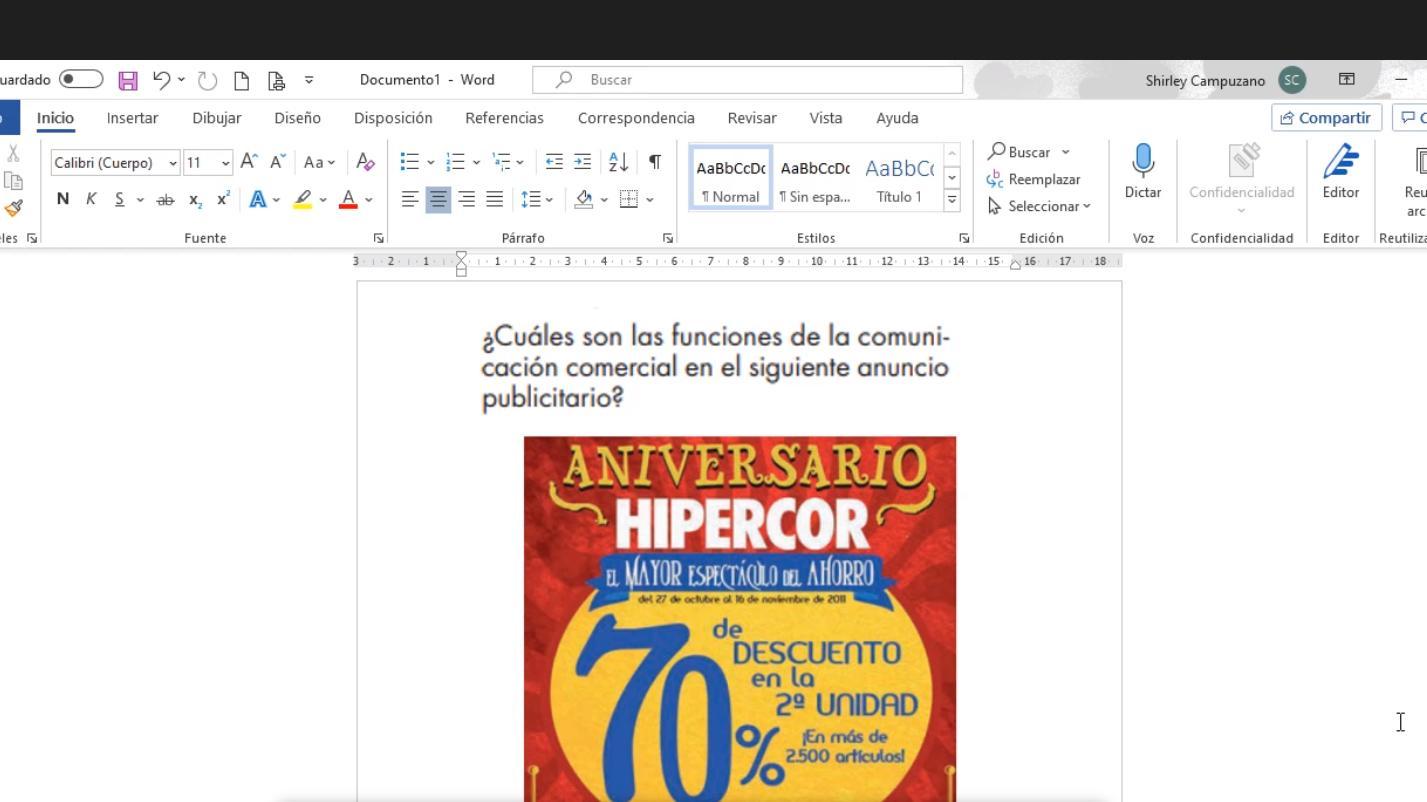Viewport: 1427px width, 802px height.
Task: Open the font size 11 dropdown
Action: pyautogui.click(x=226, y=163)
